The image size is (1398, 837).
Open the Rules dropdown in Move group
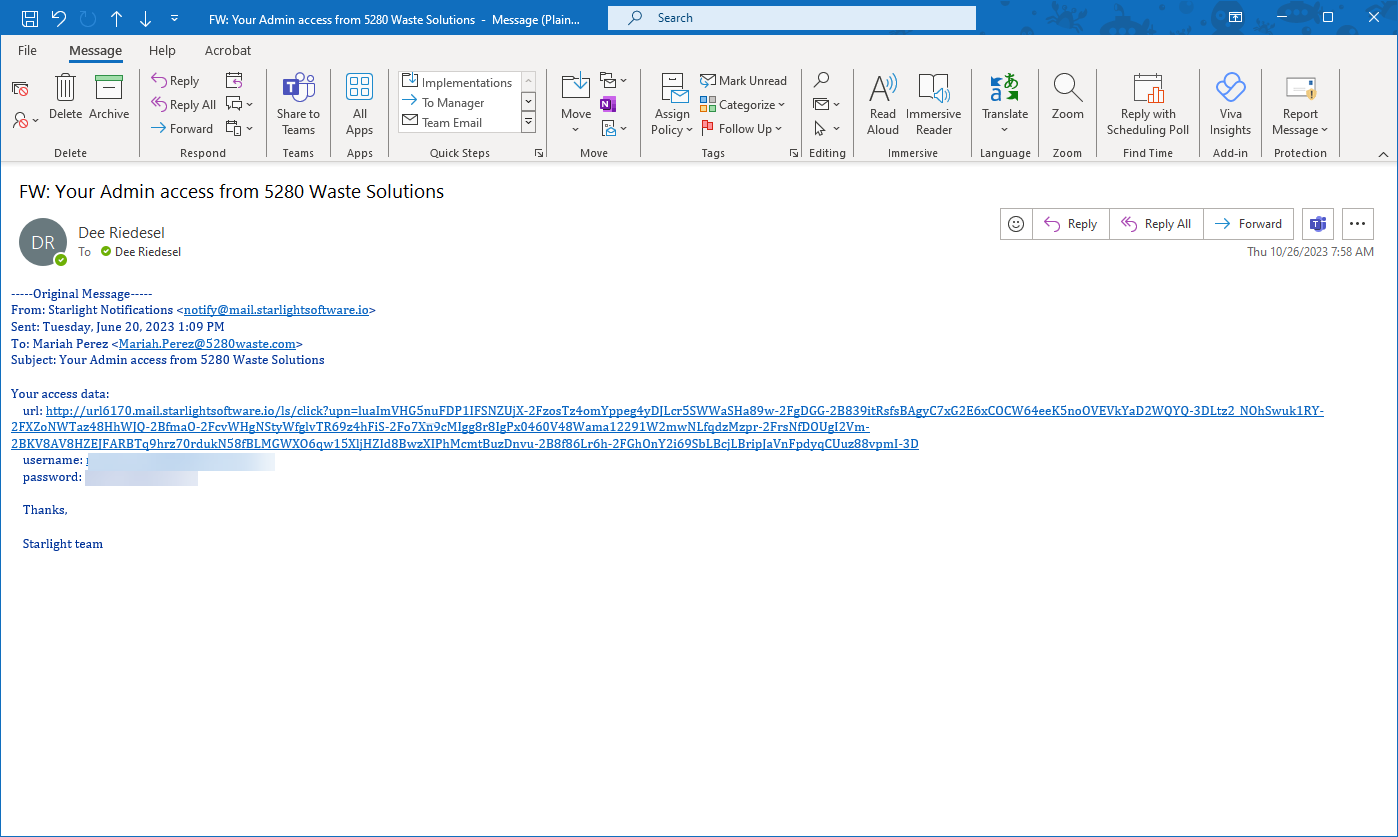pos(613,81)
